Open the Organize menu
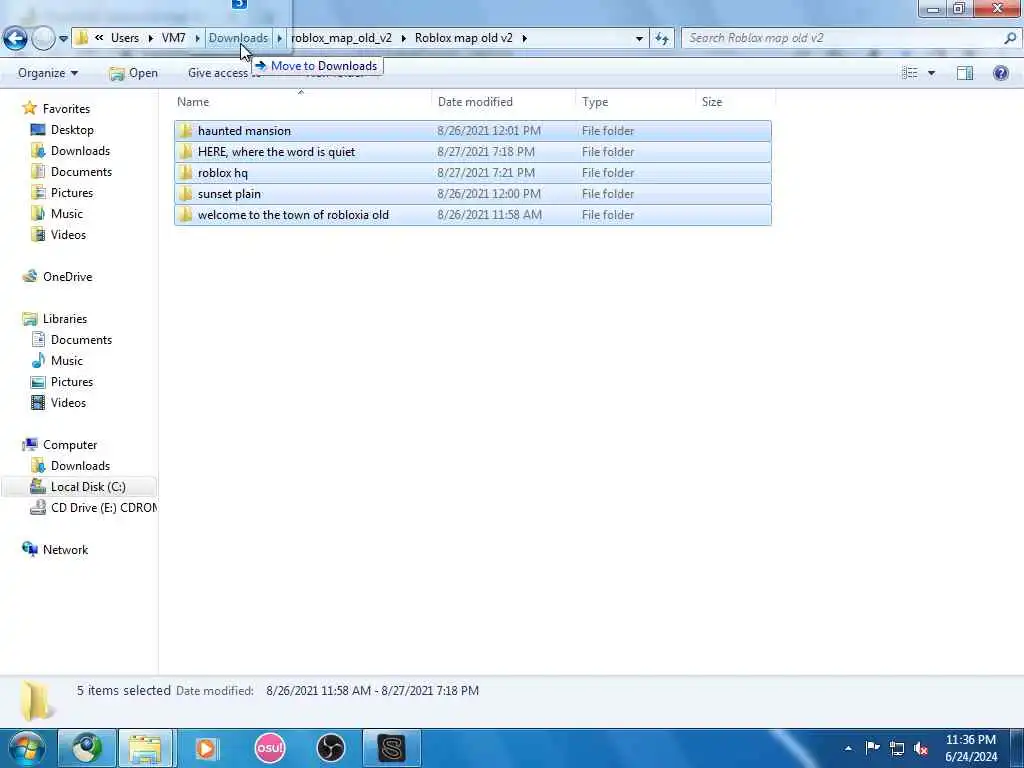The width and height of the screenshot is (1024, 768). click(x=48, y=73)
